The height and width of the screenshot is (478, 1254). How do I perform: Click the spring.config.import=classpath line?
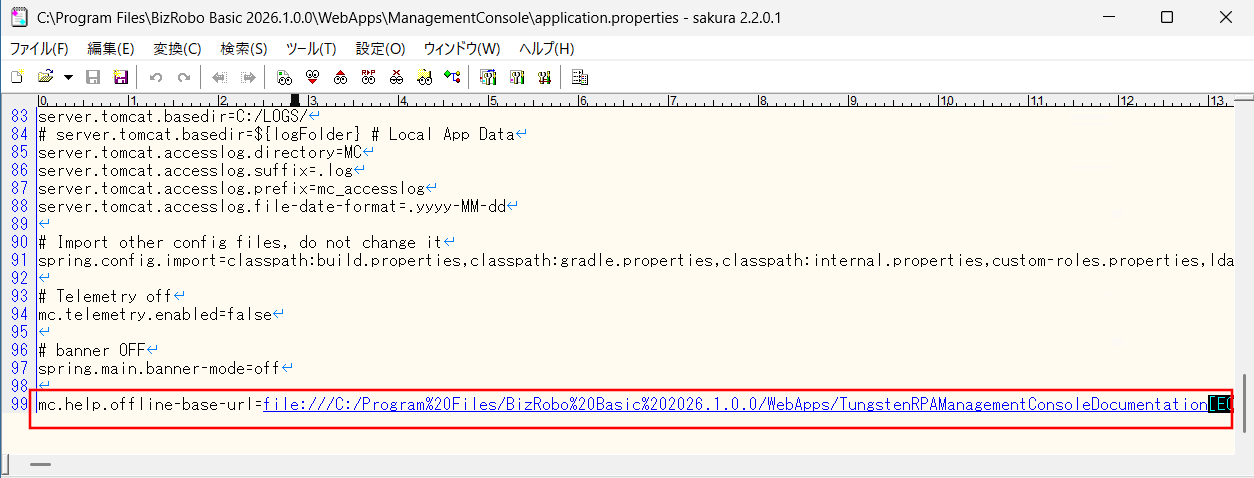pos(635,260)
